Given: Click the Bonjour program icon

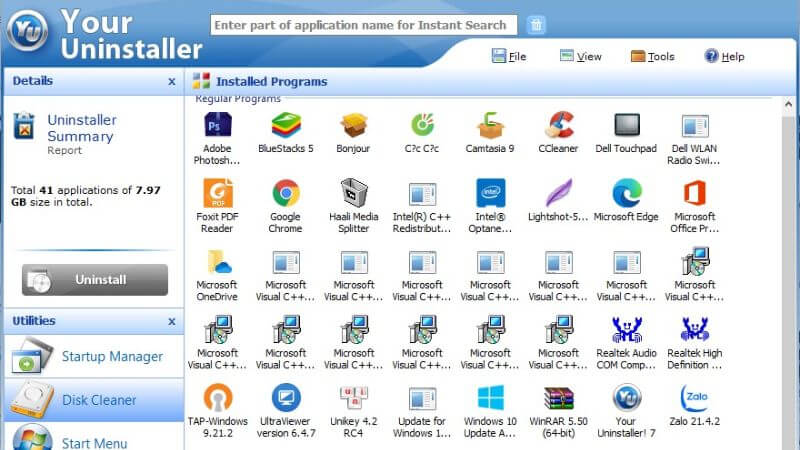Looking at the screenshot, I should point(354,125).
